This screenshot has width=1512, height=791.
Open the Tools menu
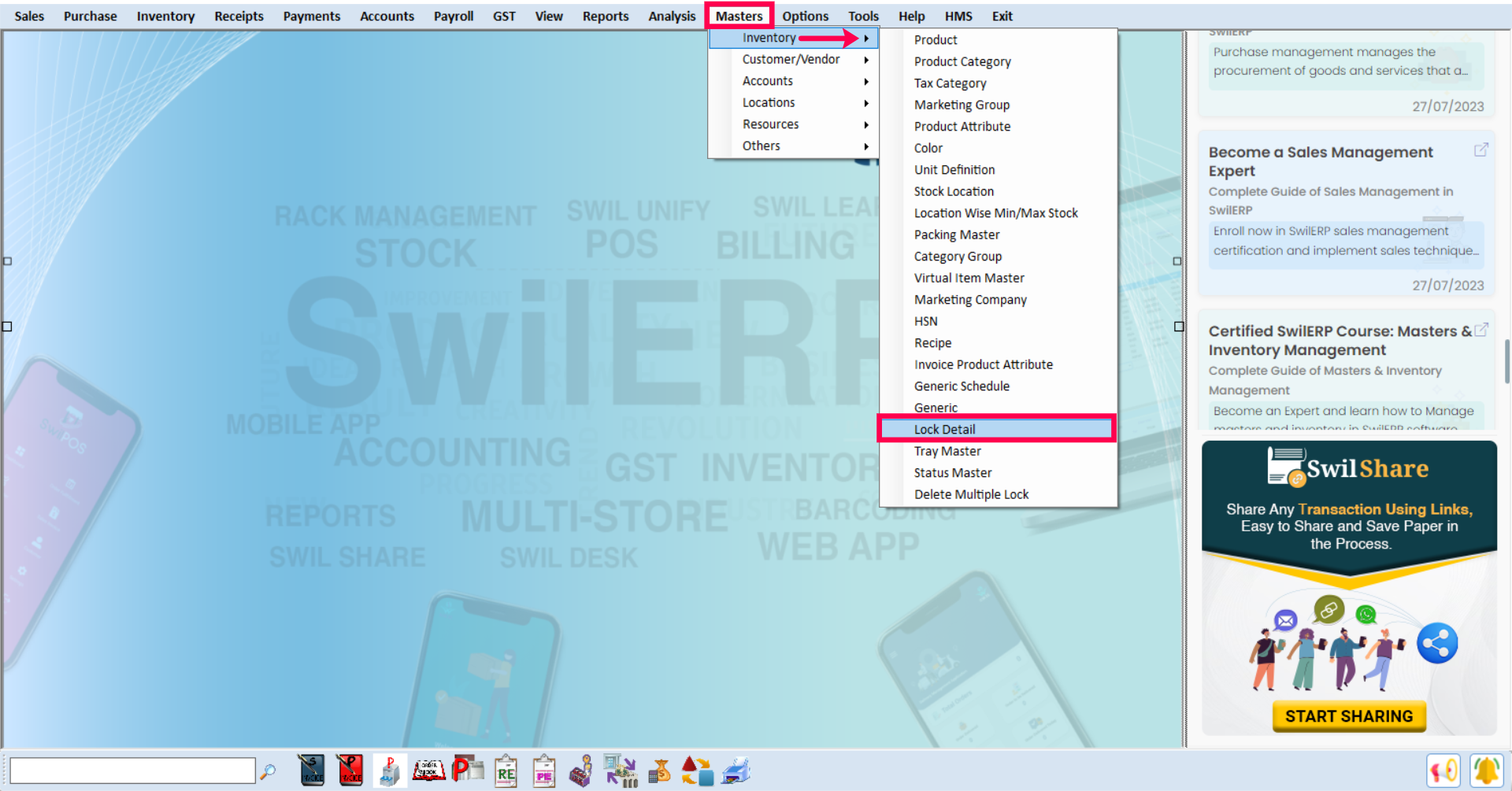pos(863,16)
